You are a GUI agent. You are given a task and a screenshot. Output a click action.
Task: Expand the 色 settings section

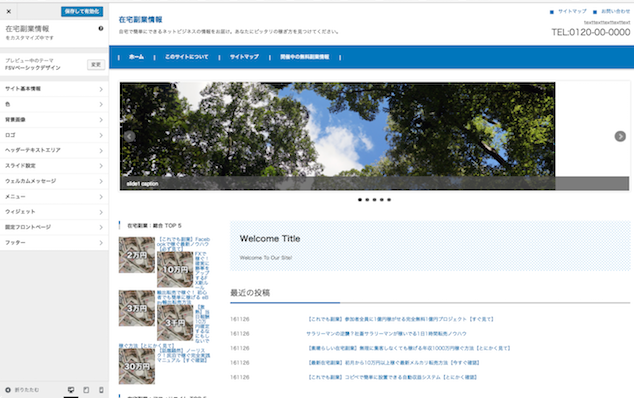point(54,104)
